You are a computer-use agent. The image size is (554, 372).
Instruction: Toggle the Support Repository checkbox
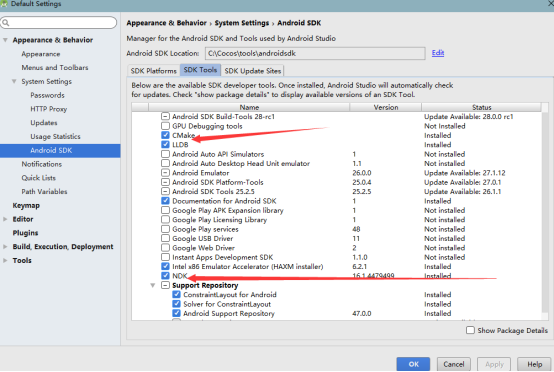point(165,285)
